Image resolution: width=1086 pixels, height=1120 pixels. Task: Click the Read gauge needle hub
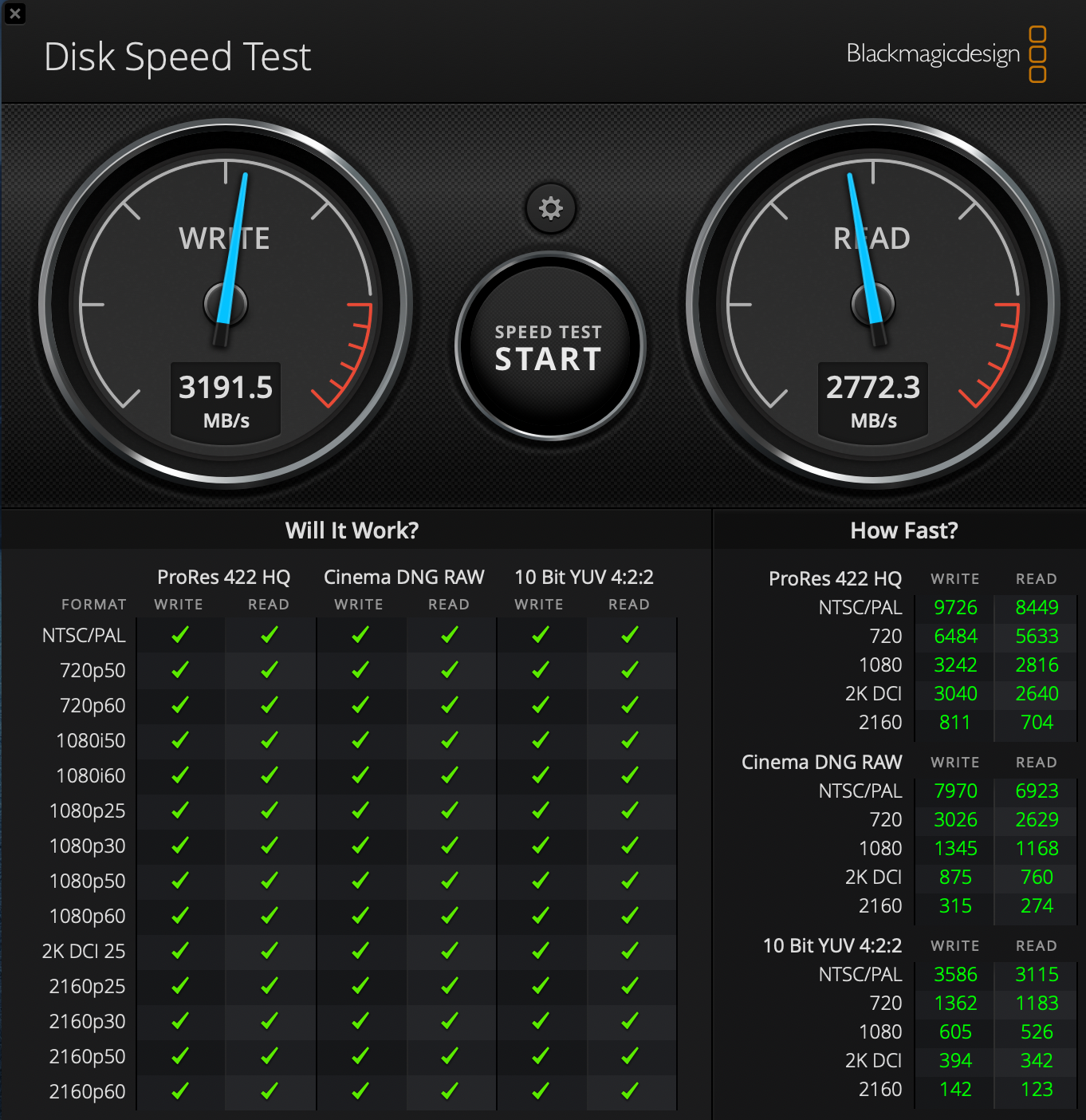873,304
